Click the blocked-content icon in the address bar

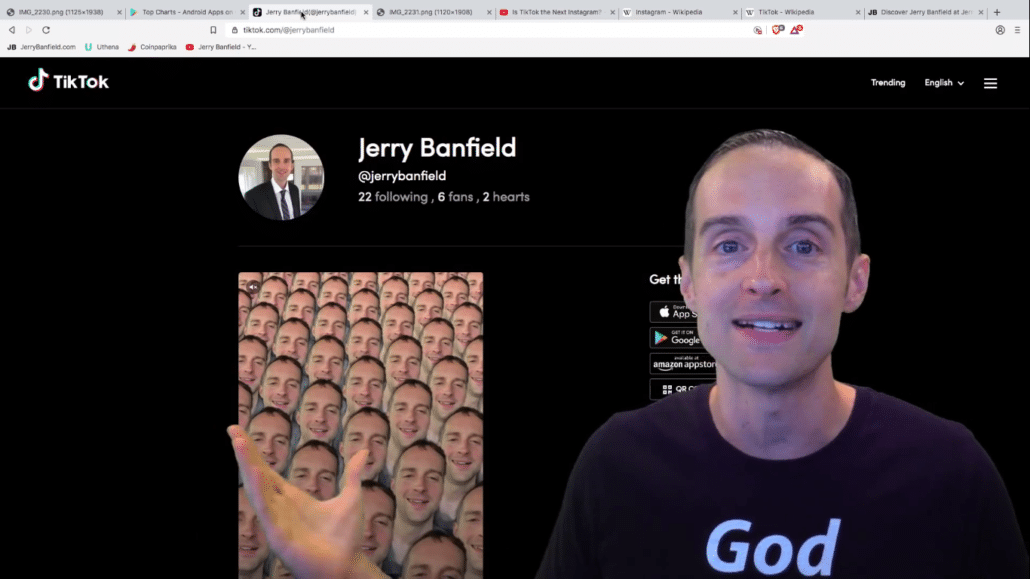click(x=757, y=30)
